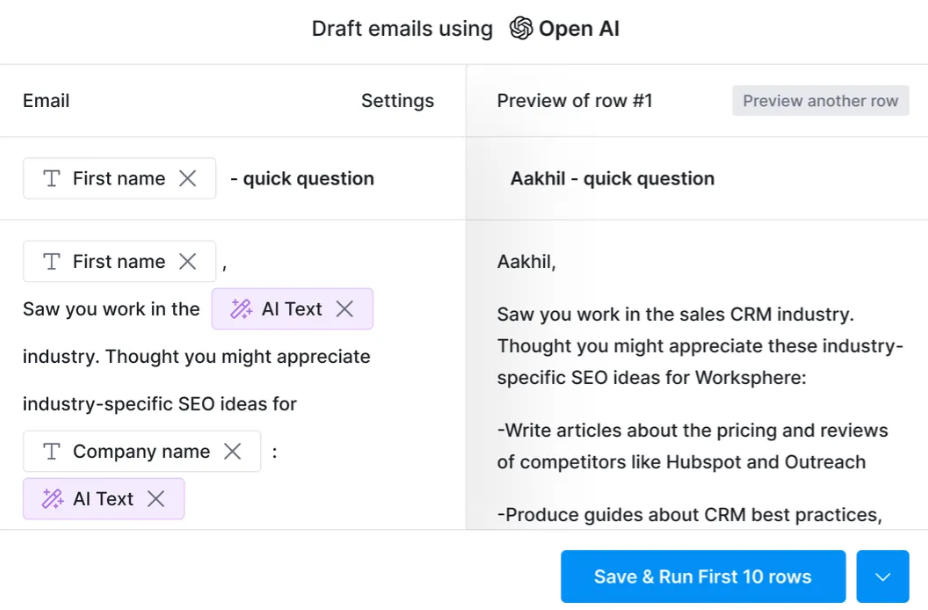Click Save & Run First 10 rows
The height and width of the screenshot is (610, 928).
(x=703, y=577)
